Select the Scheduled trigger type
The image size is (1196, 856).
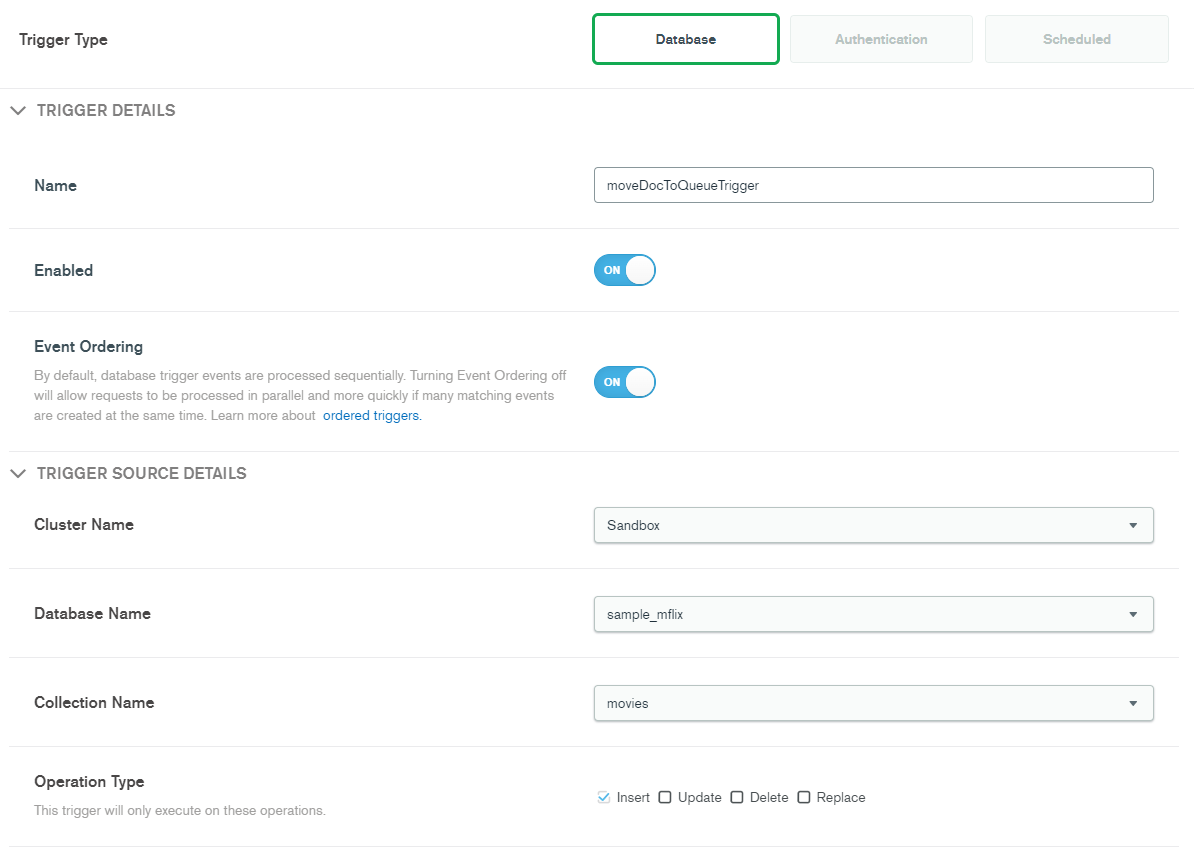pos(1076,39)
